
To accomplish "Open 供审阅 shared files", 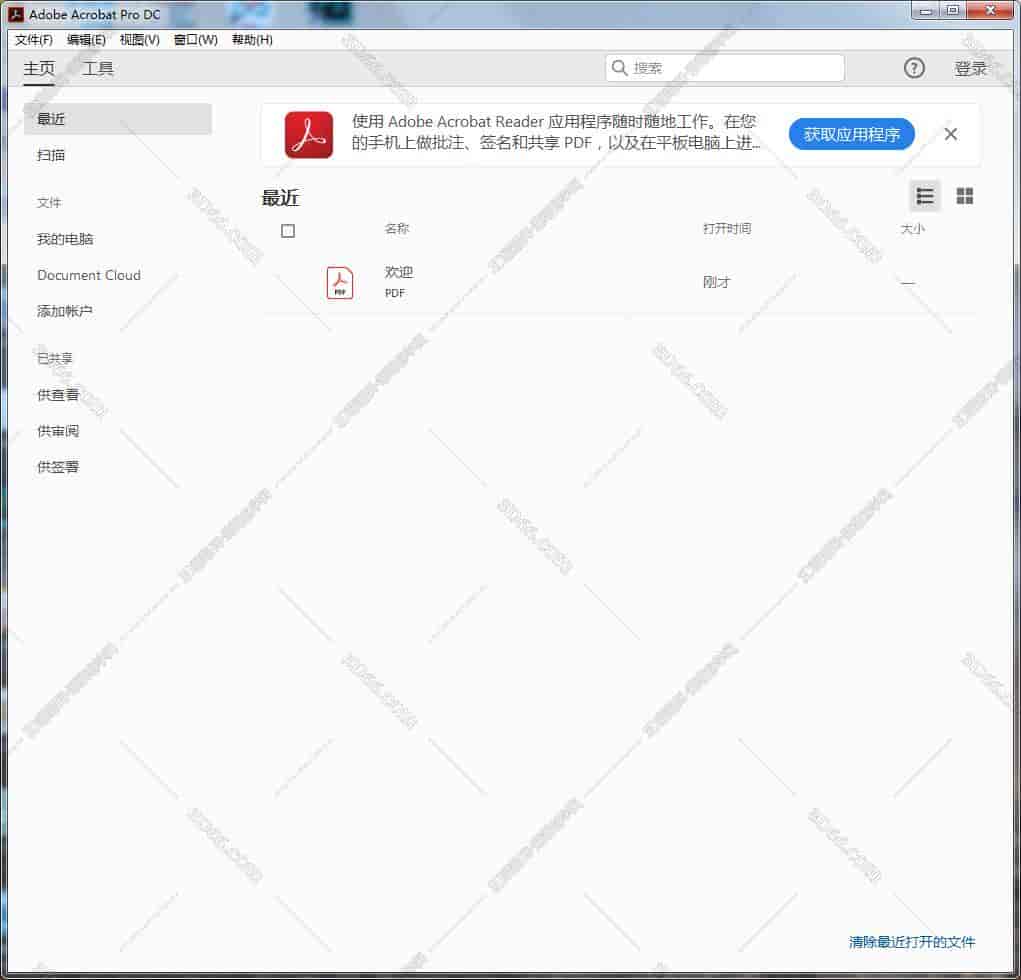I will 58,430.
